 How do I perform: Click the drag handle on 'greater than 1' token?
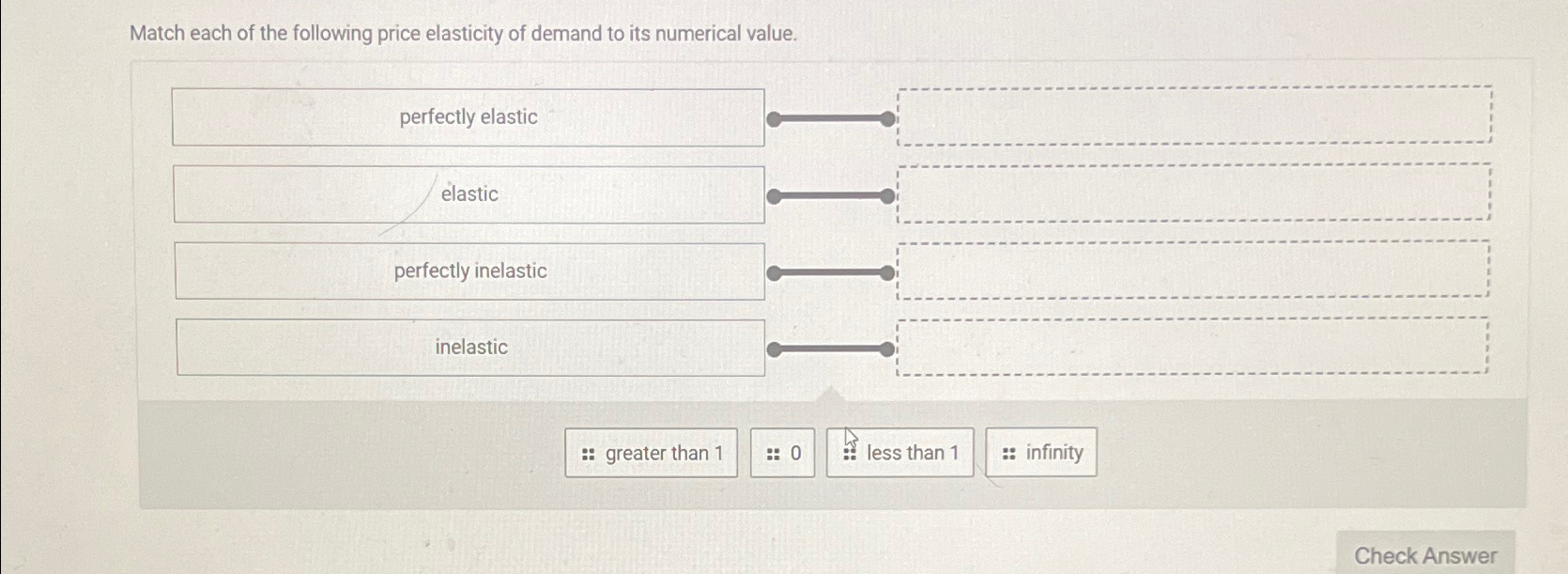tap(587, 453)
